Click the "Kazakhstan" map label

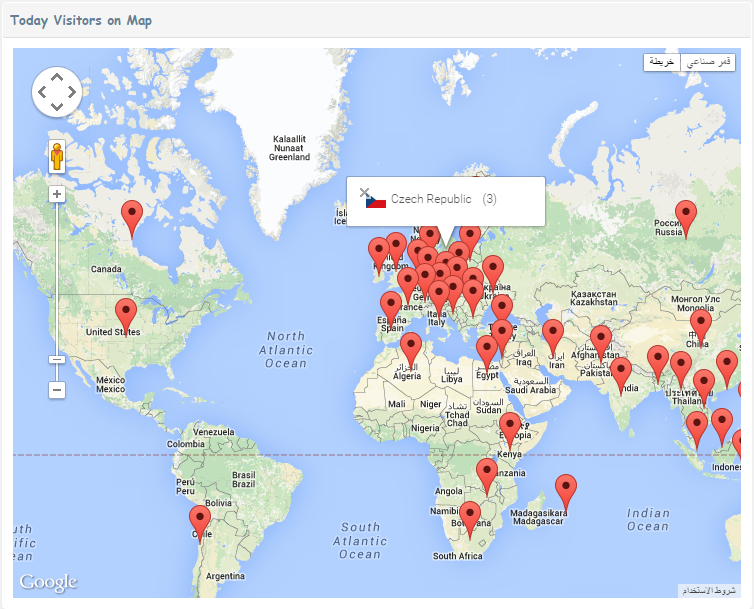point(594,302)
